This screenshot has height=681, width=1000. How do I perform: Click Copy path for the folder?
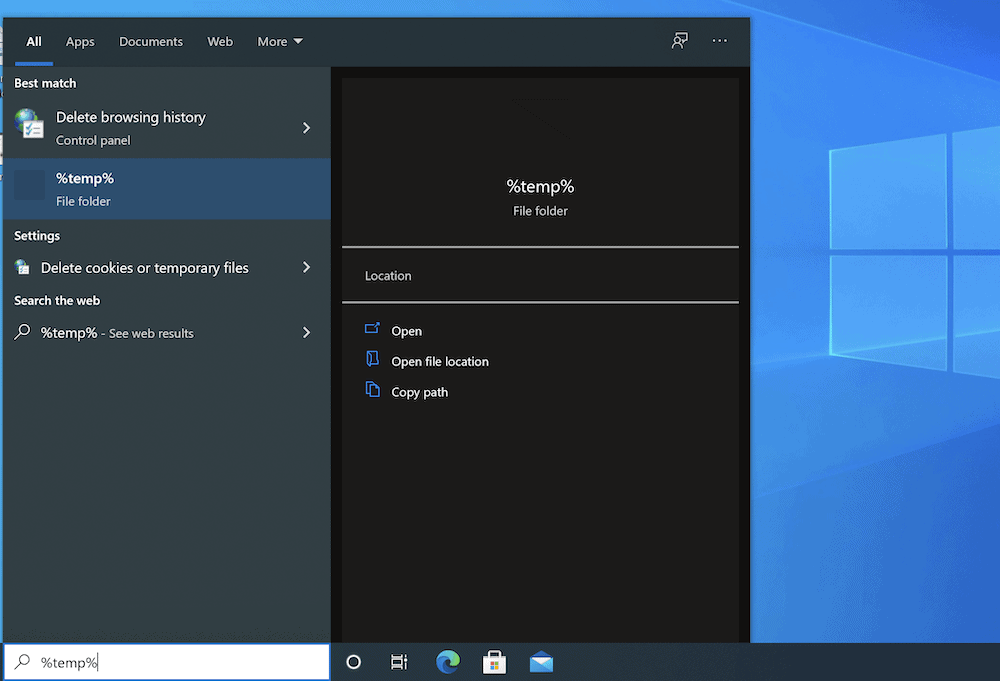pyautogui.click(x=419, y=392)
